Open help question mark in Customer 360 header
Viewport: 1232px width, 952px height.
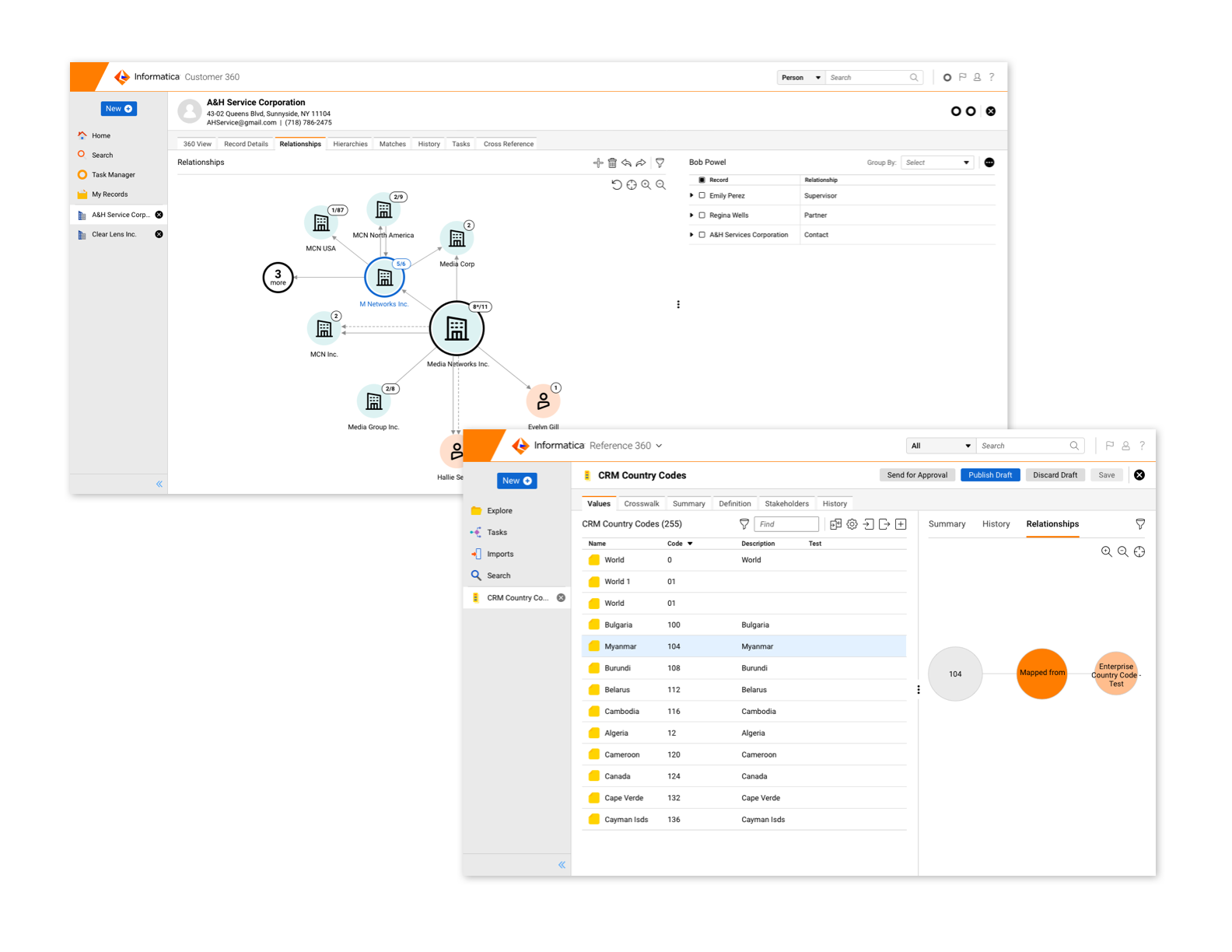992,77
